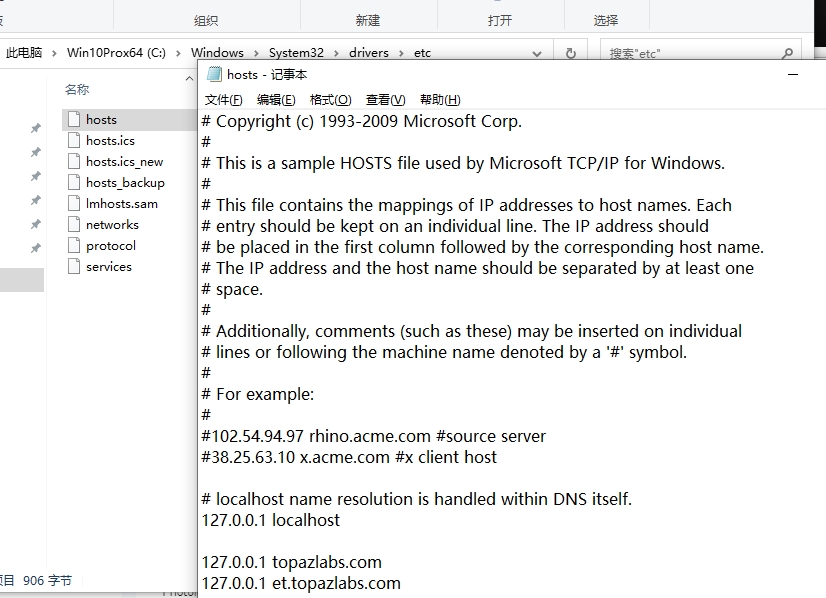Viewport: 826px width, 598px height.
Task: Click the Copyright 1993-2009 Microsoft Corp. line
Action: [361, 121]
